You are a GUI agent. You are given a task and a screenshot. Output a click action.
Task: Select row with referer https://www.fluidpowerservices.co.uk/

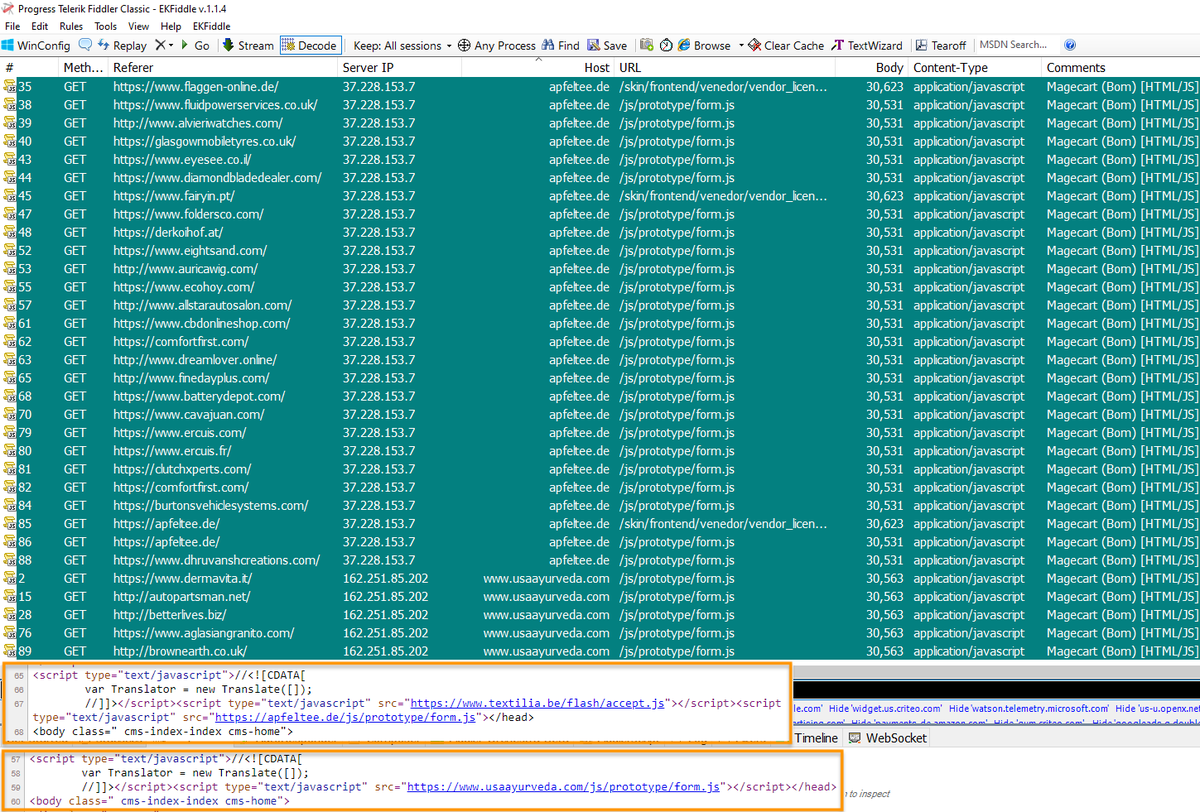point(600,105)
